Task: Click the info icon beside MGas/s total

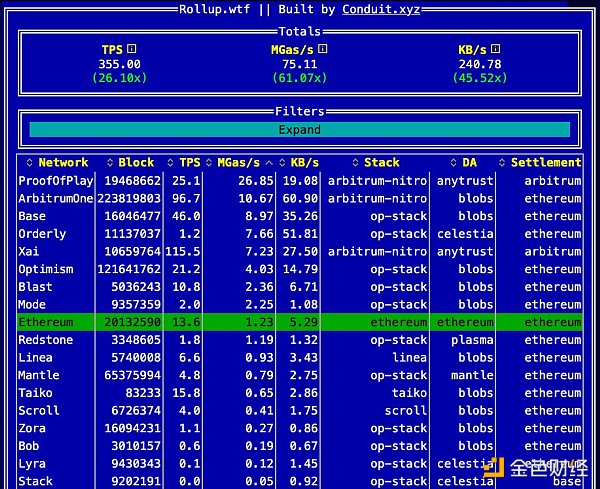Action: (323, 48)
